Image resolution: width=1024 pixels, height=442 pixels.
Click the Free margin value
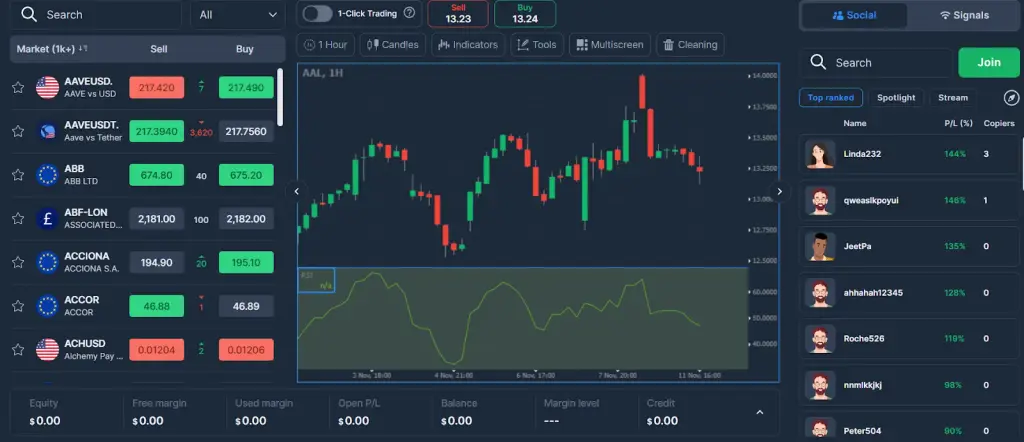[148, 421]
